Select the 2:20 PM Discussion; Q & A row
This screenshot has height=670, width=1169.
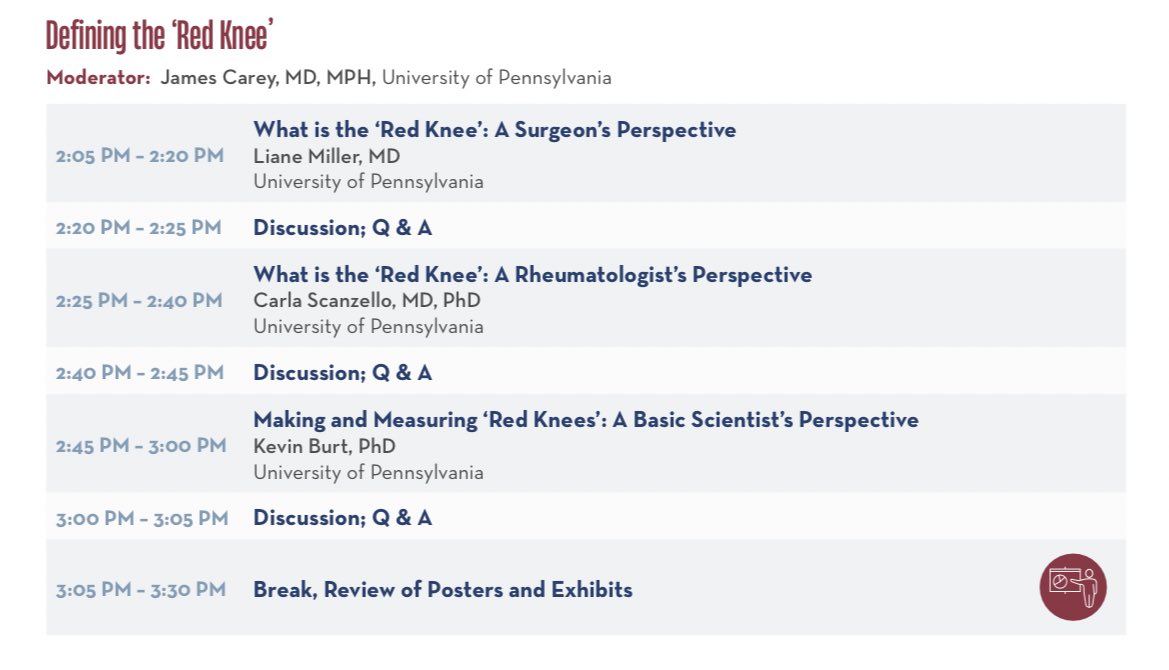point(586,227)
